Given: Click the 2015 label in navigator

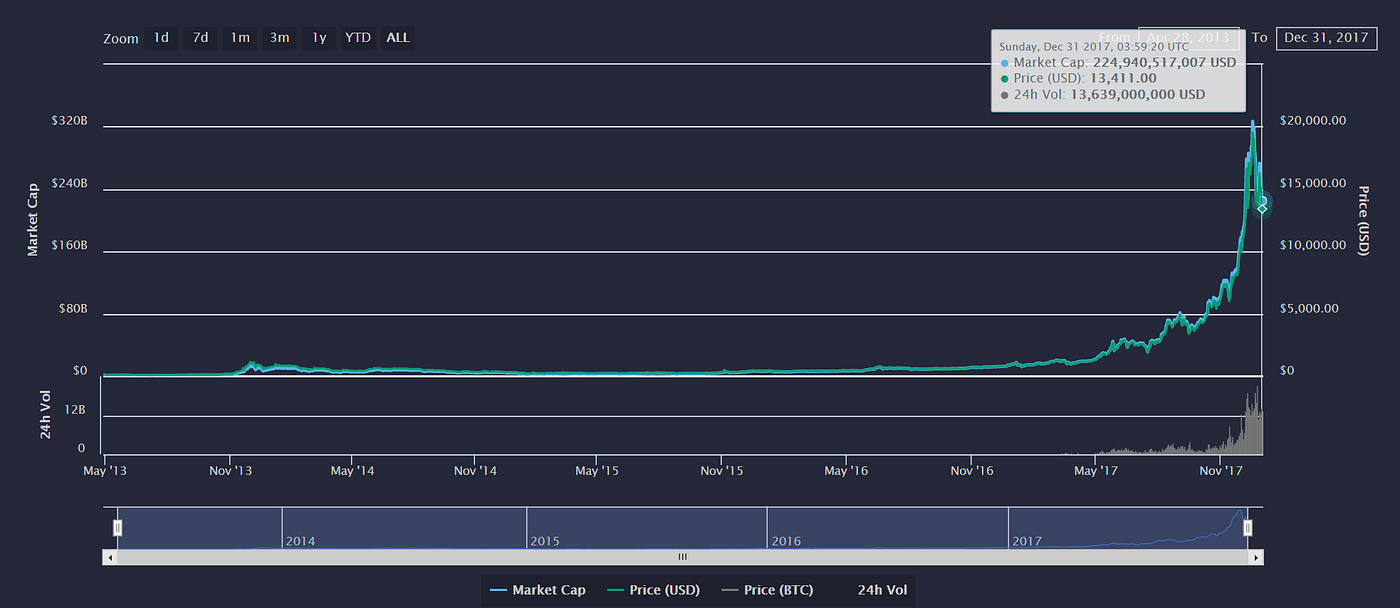Looking at the screenshot, I should (x=545, y=541).
